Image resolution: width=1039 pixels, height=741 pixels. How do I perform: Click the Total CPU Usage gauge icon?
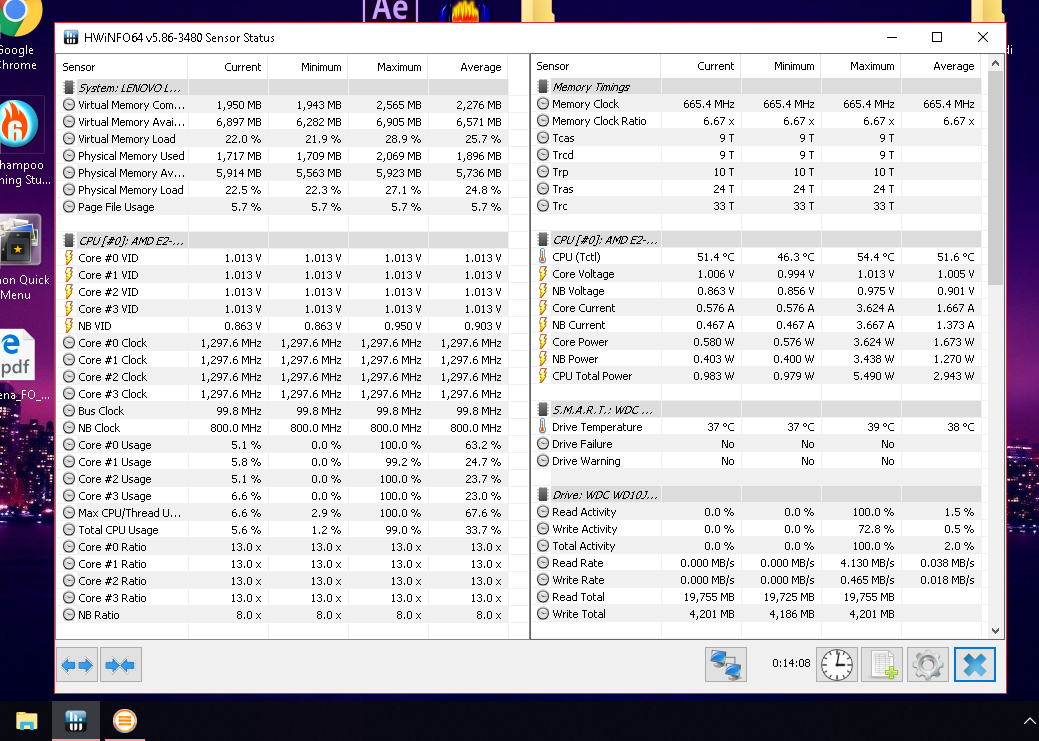pos(68,530)
